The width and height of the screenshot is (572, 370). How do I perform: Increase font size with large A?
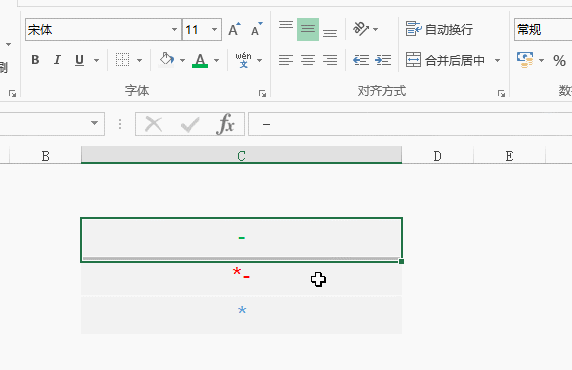click(x=234, y=29)
